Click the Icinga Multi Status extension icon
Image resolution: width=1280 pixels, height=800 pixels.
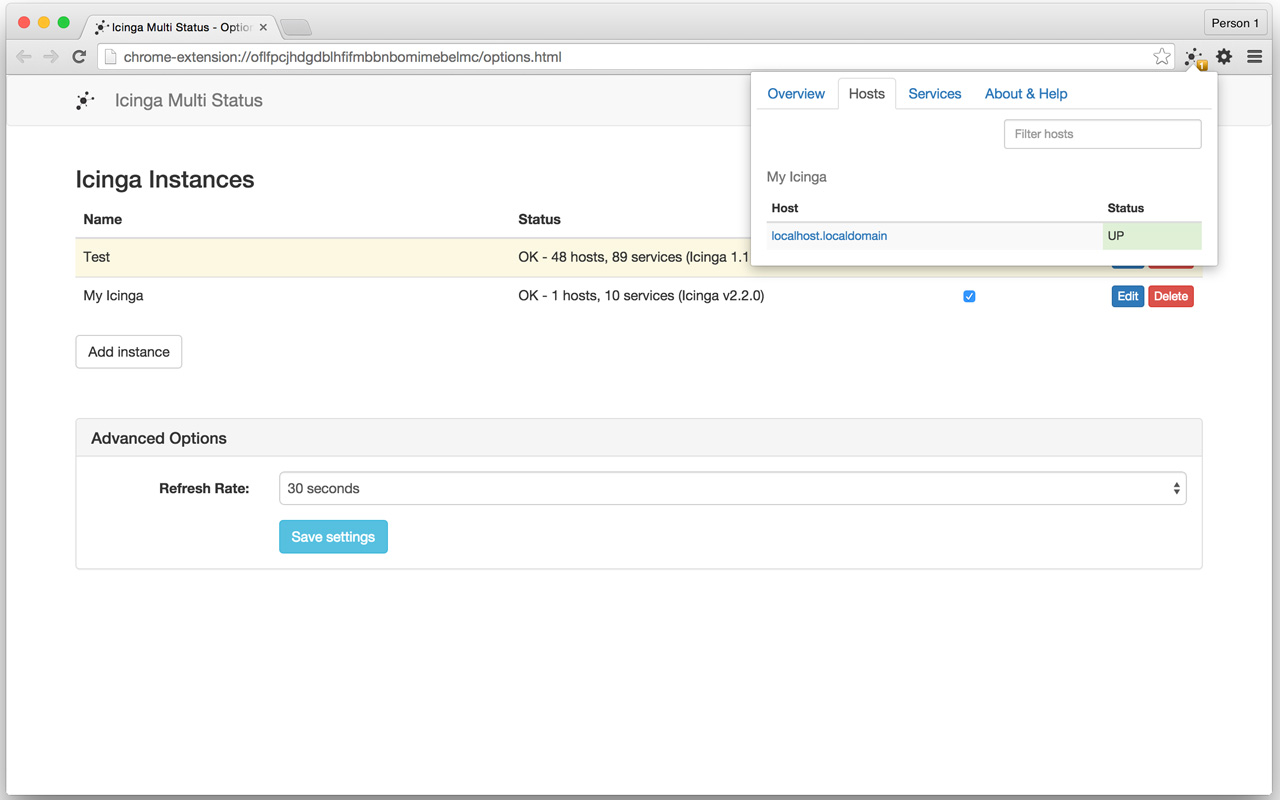[x=1194, y=57]
